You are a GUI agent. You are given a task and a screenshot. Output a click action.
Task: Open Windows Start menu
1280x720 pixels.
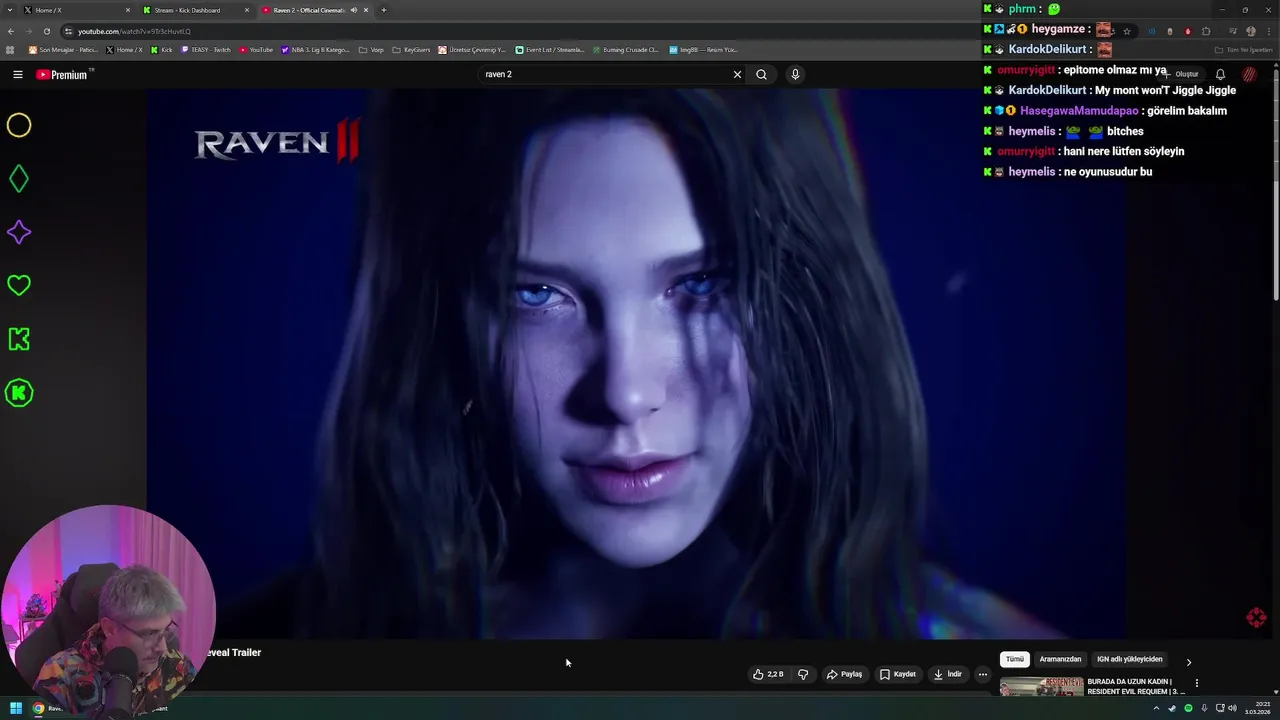16,708
